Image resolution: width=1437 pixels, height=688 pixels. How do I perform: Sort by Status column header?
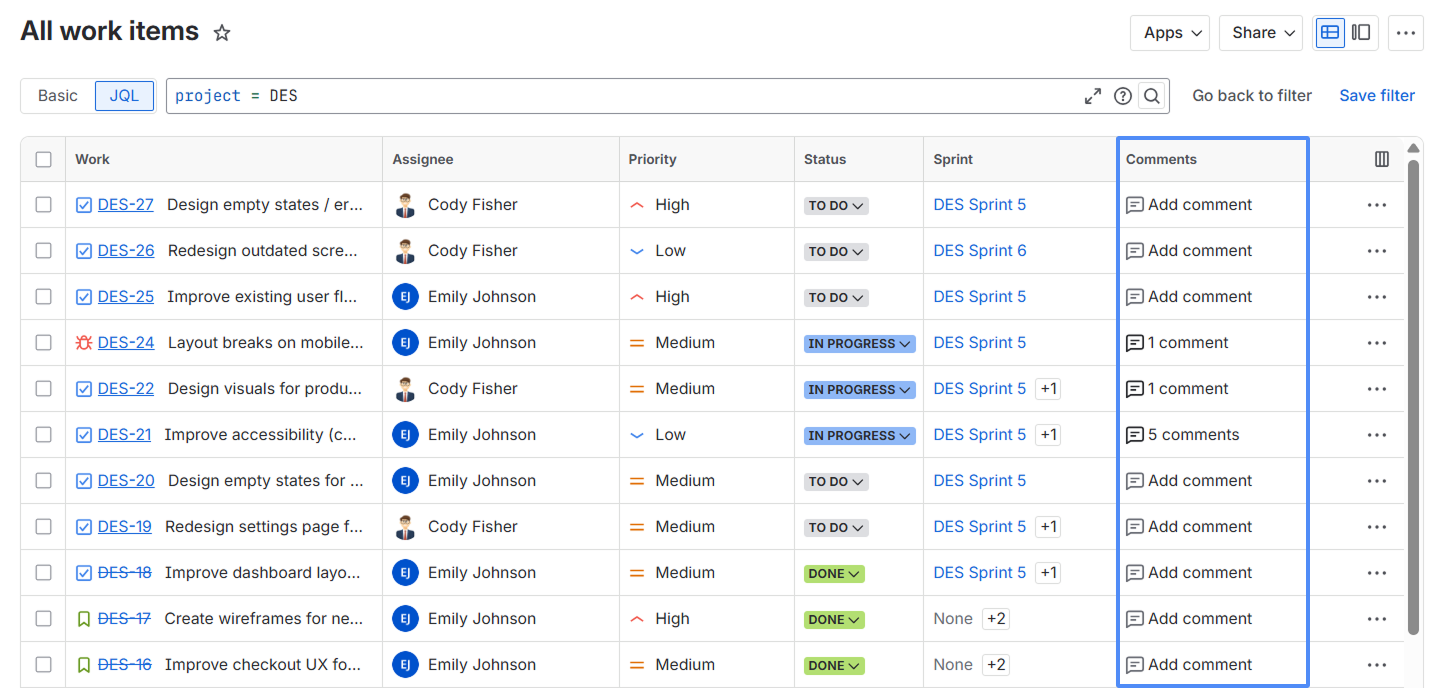pyautogui.click(x=825, y=159)
